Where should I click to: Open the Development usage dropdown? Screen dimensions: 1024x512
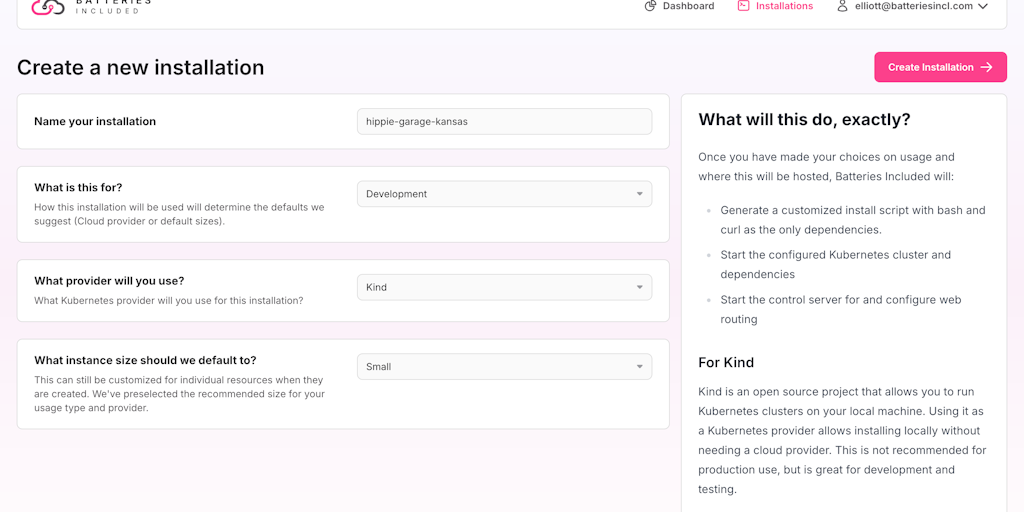(x=504, y=194)
